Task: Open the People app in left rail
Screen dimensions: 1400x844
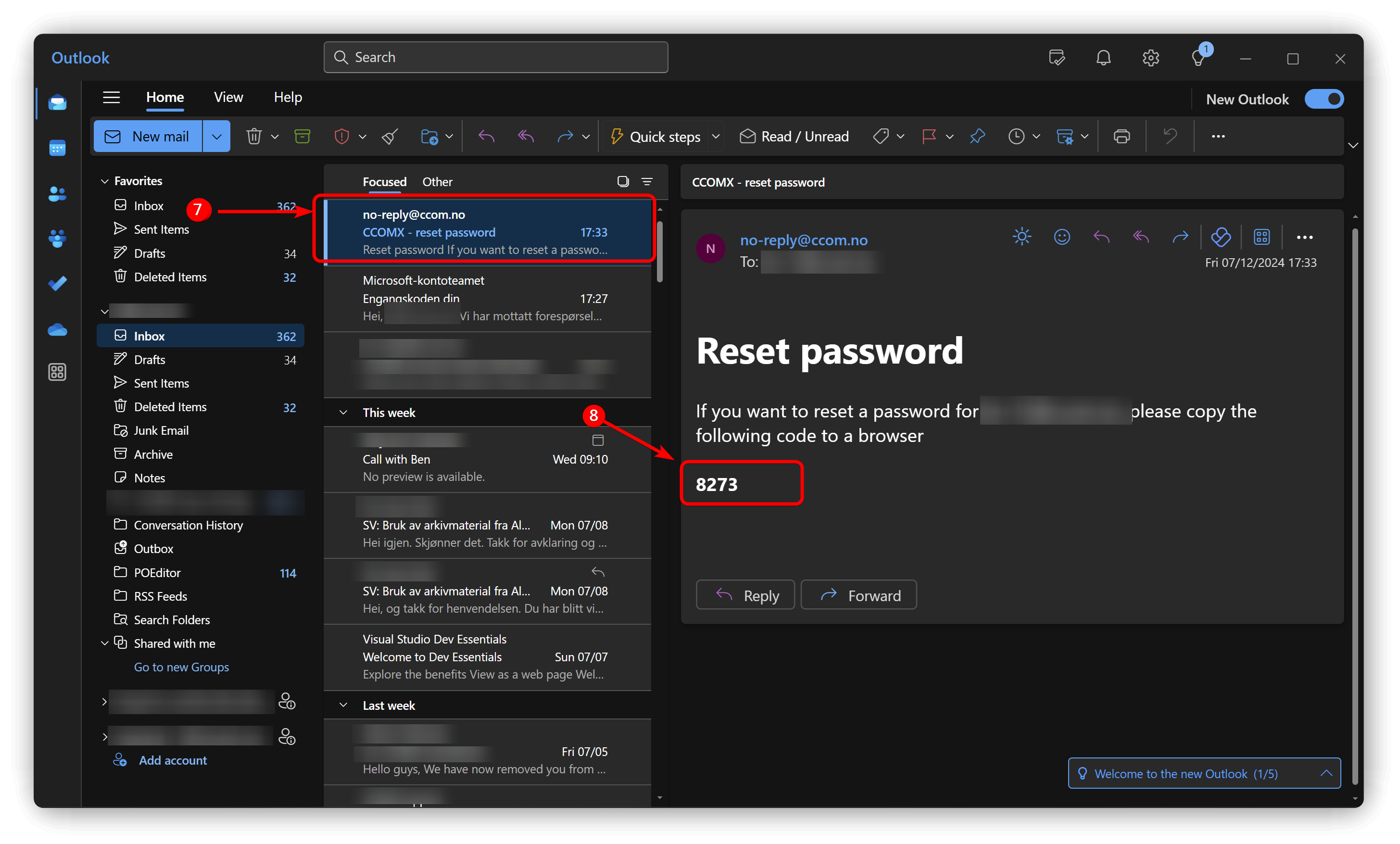Action: coord(57,194)
